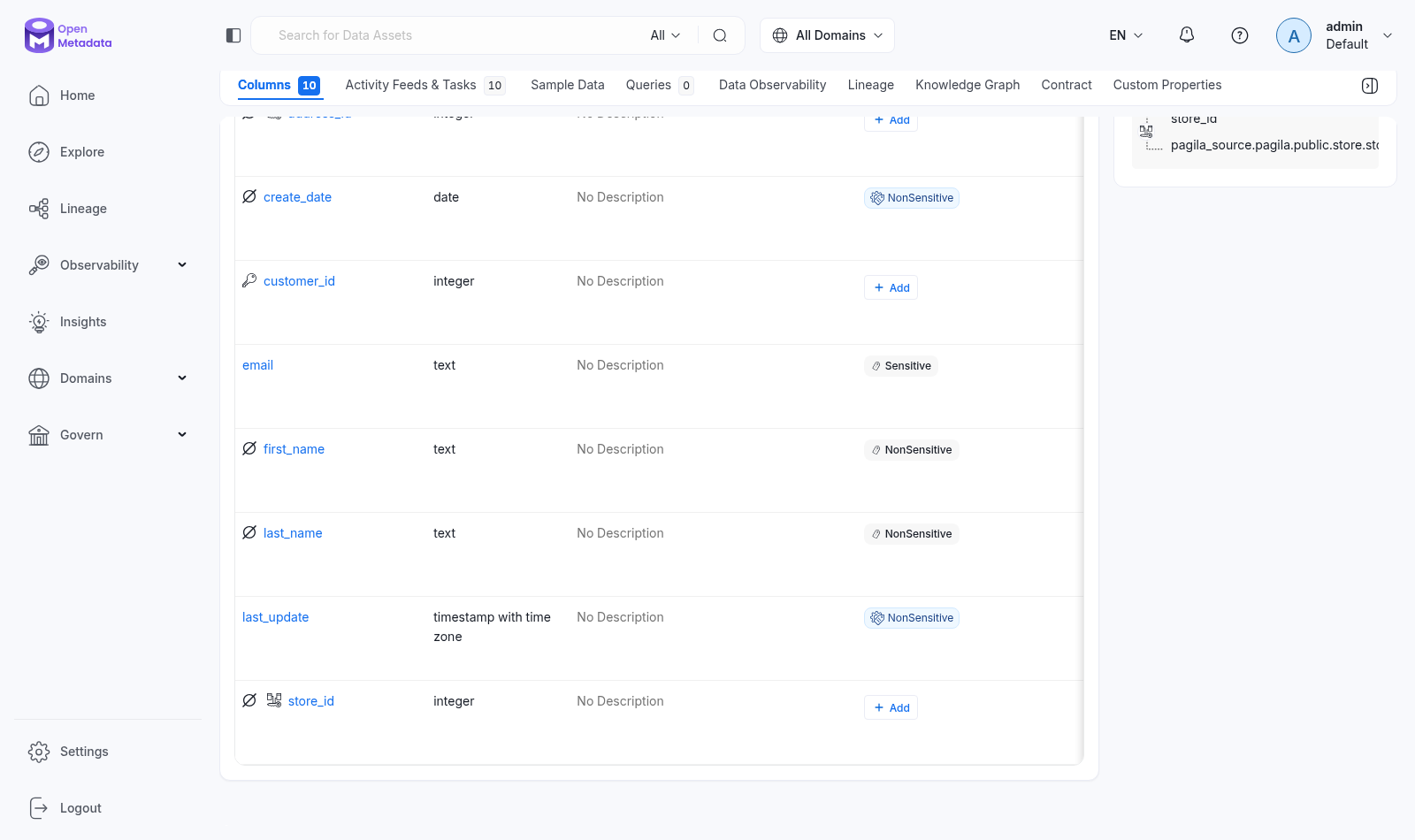Open Explore from the sidebar

click(x=82, y=152)
